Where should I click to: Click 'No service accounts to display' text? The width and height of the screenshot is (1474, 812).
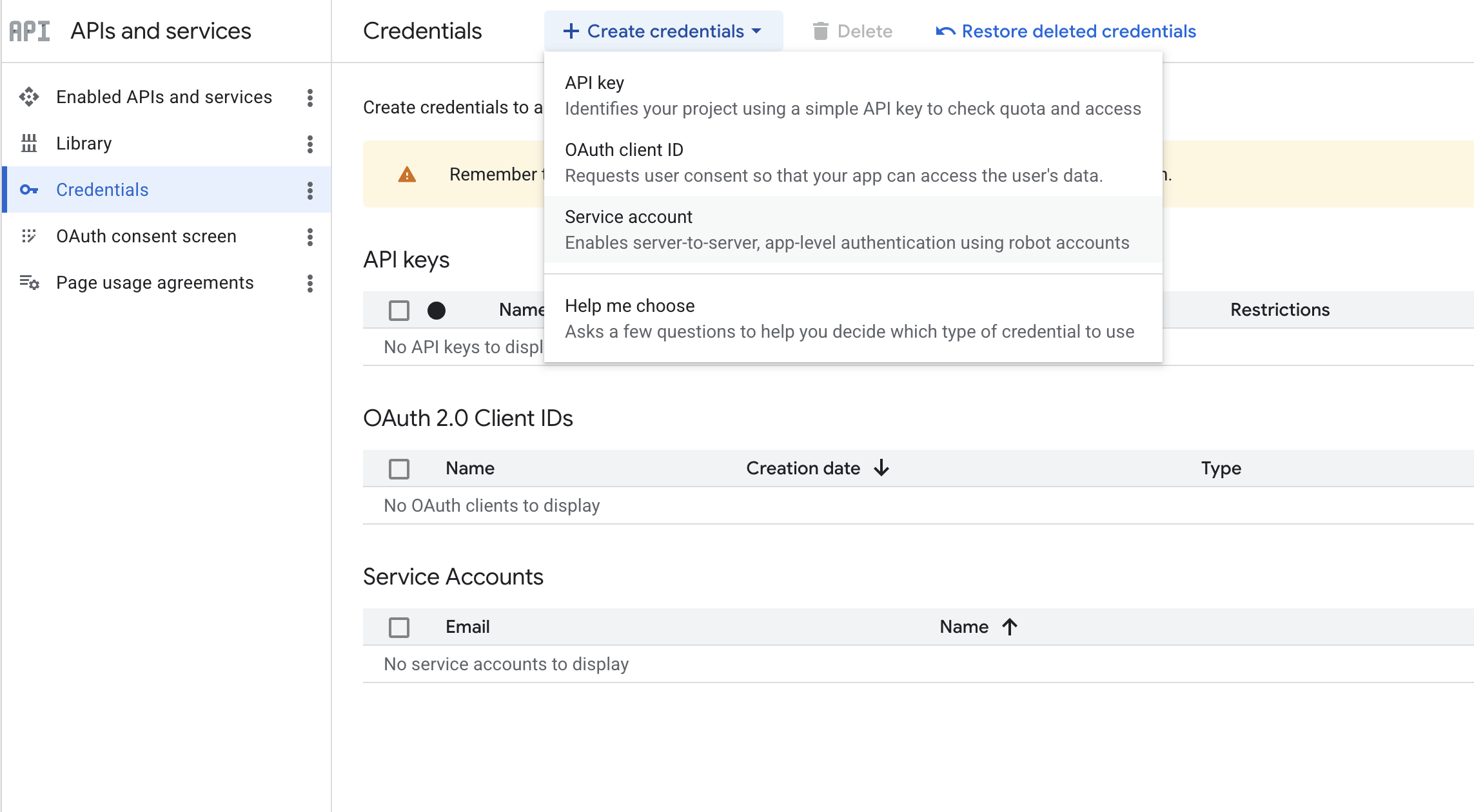[x=506, y=664]
